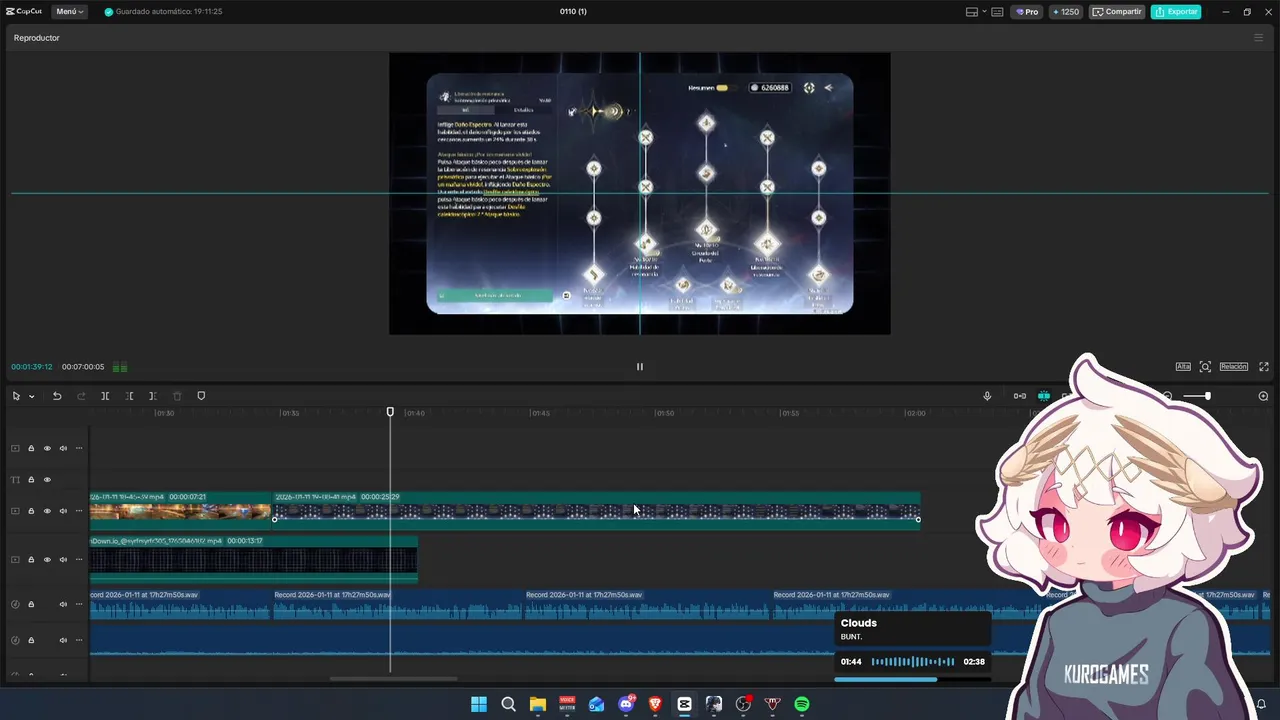This screenshot has width=1280, height=720.
Task: Mute the topmost empty video track
Action: (63, 448)
